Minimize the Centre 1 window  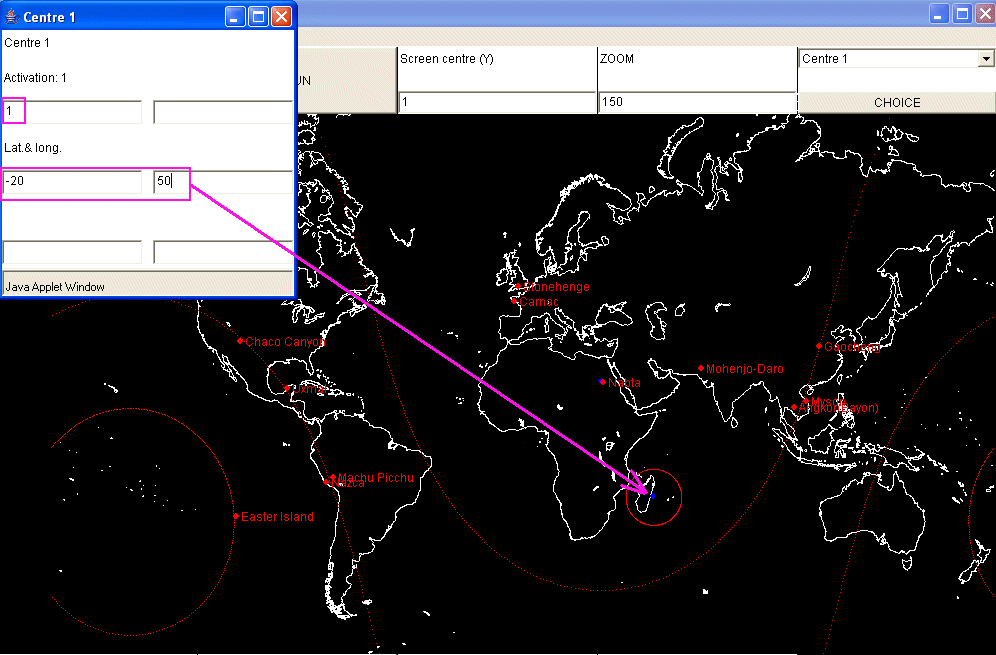coord(236,16)
